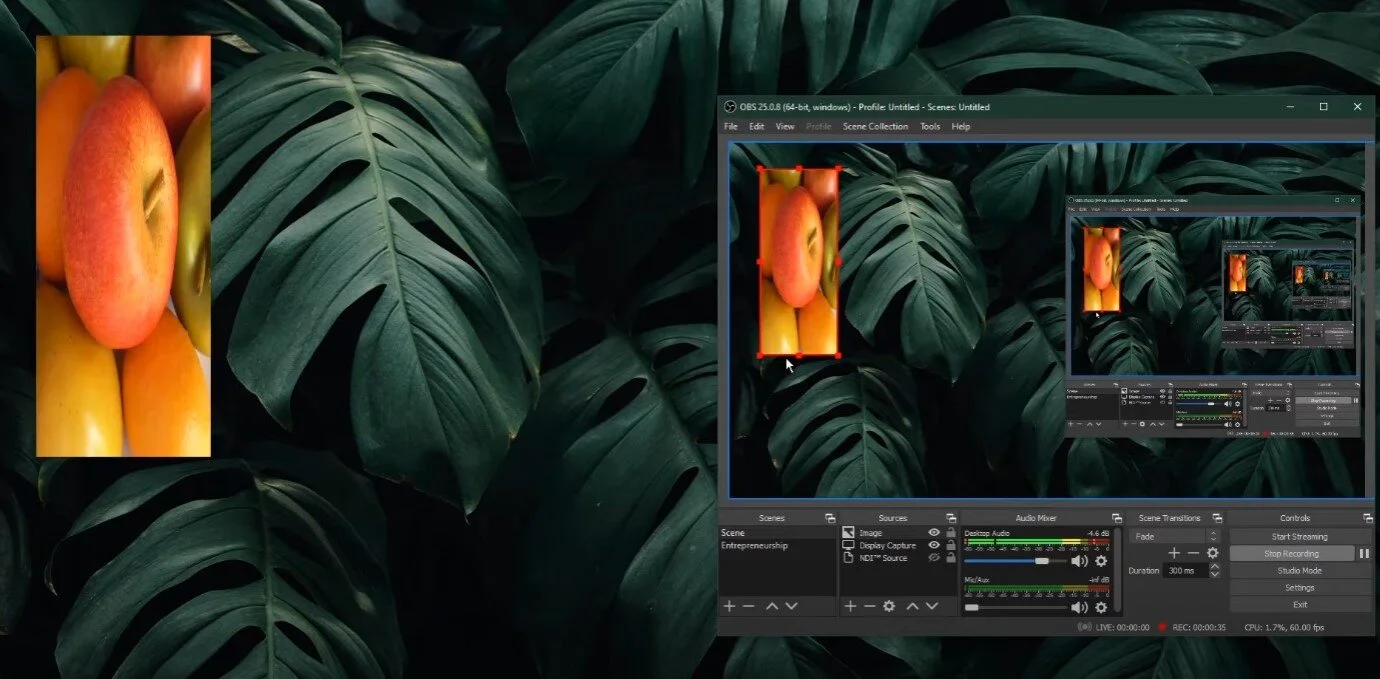The width and height of the screenshot is (1380, 679).
Task: Undock the Scenes panel
Action: pos(829,518)
